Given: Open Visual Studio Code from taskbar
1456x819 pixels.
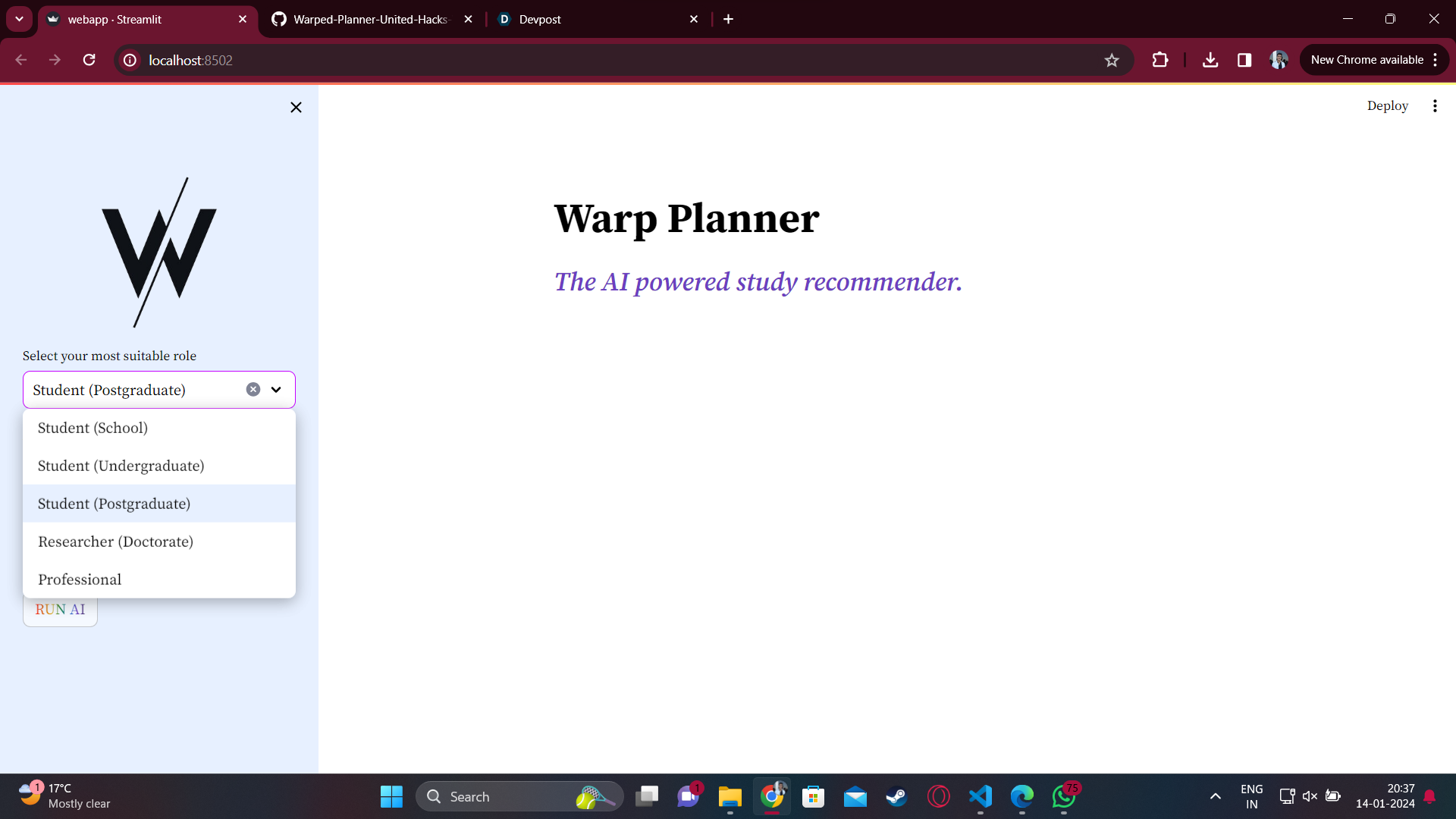Looking at the screenshot, I should tap(981, 796).
